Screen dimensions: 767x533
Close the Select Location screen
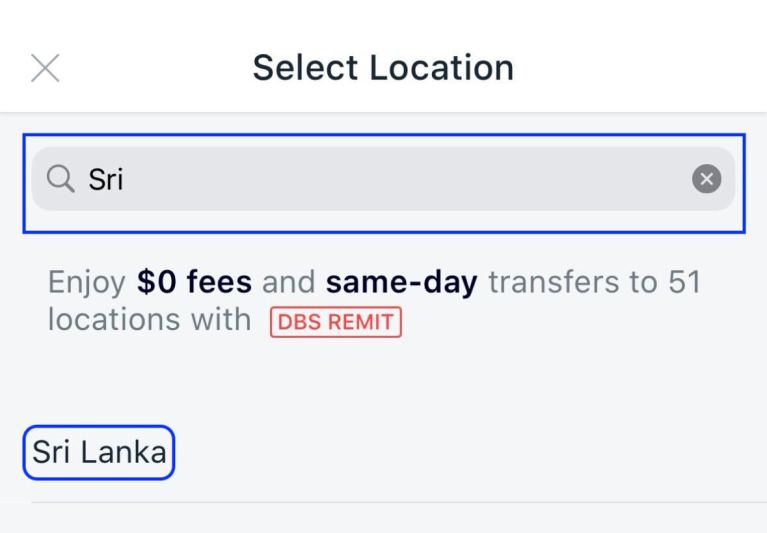[x=45, y=68]
